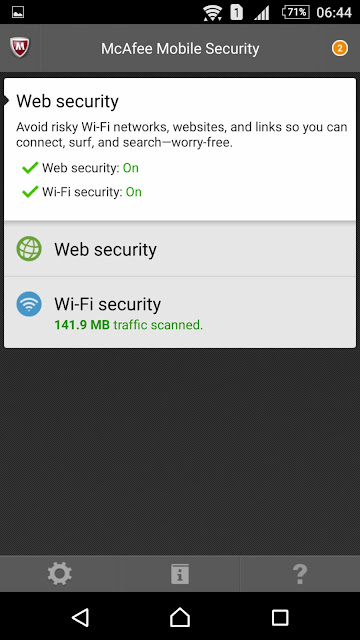
Task: Tap the Wi-Fi status icon in the status bar
Action: 212,13
